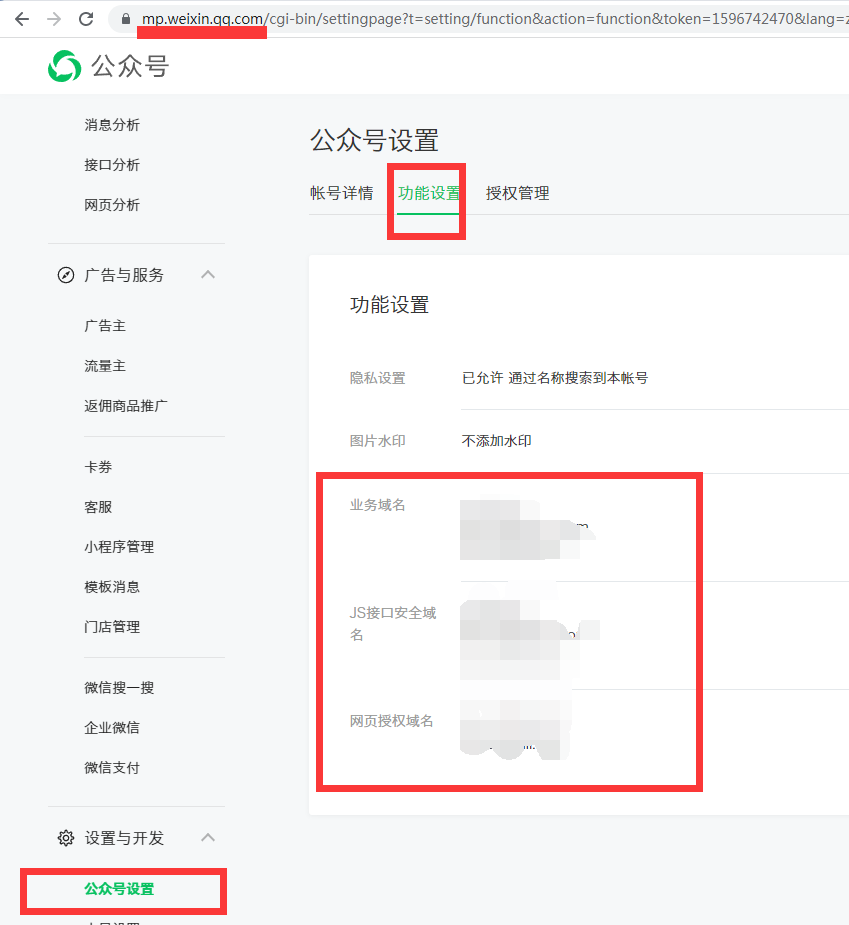
Task: Click the address bar URL
Action: click(494, 19)
